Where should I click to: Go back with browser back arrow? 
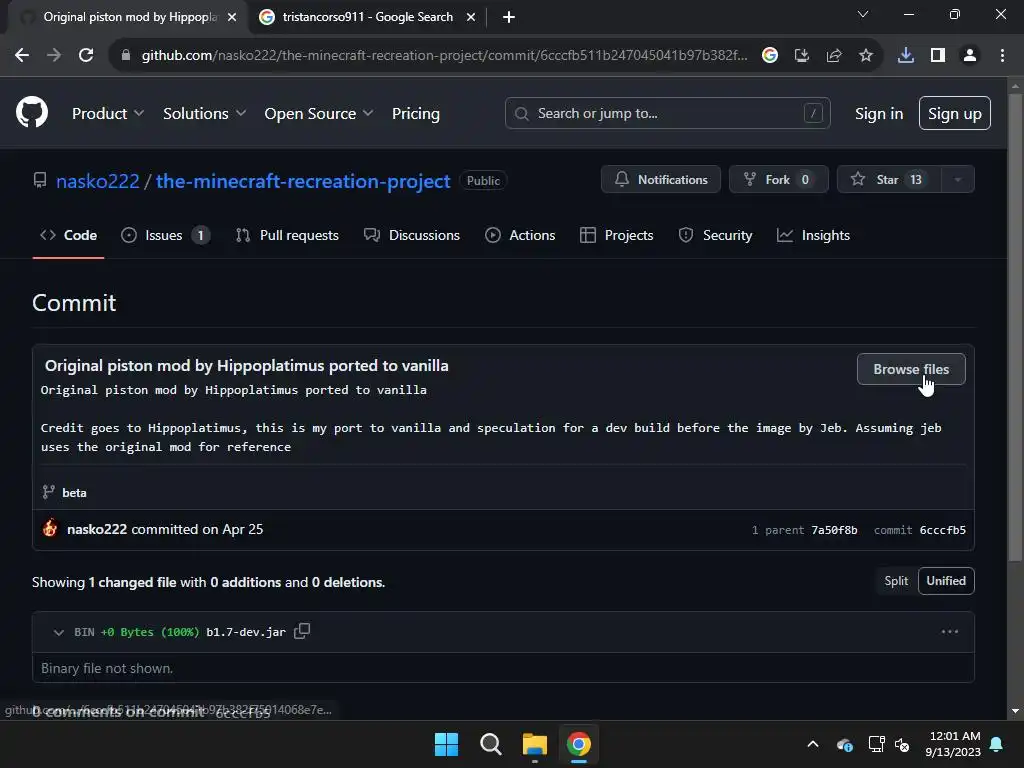[22, 56]
